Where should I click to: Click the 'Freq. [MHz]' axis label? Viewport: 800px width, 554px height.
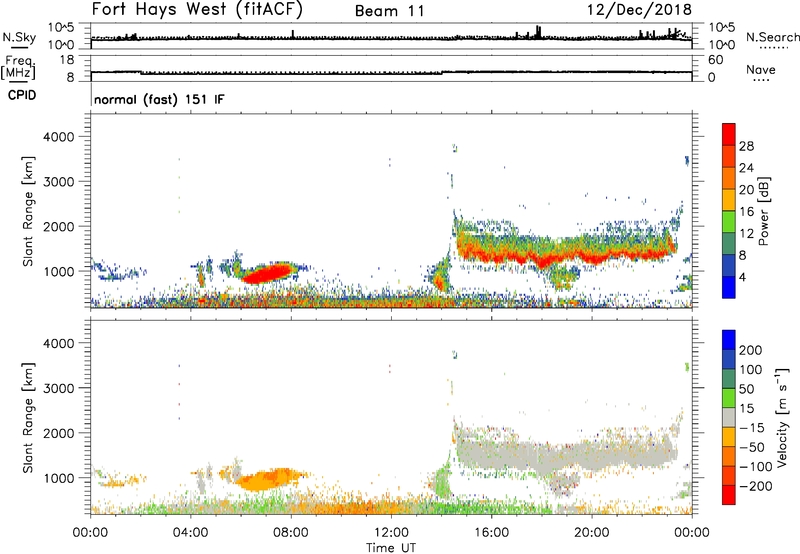point(19,68)
